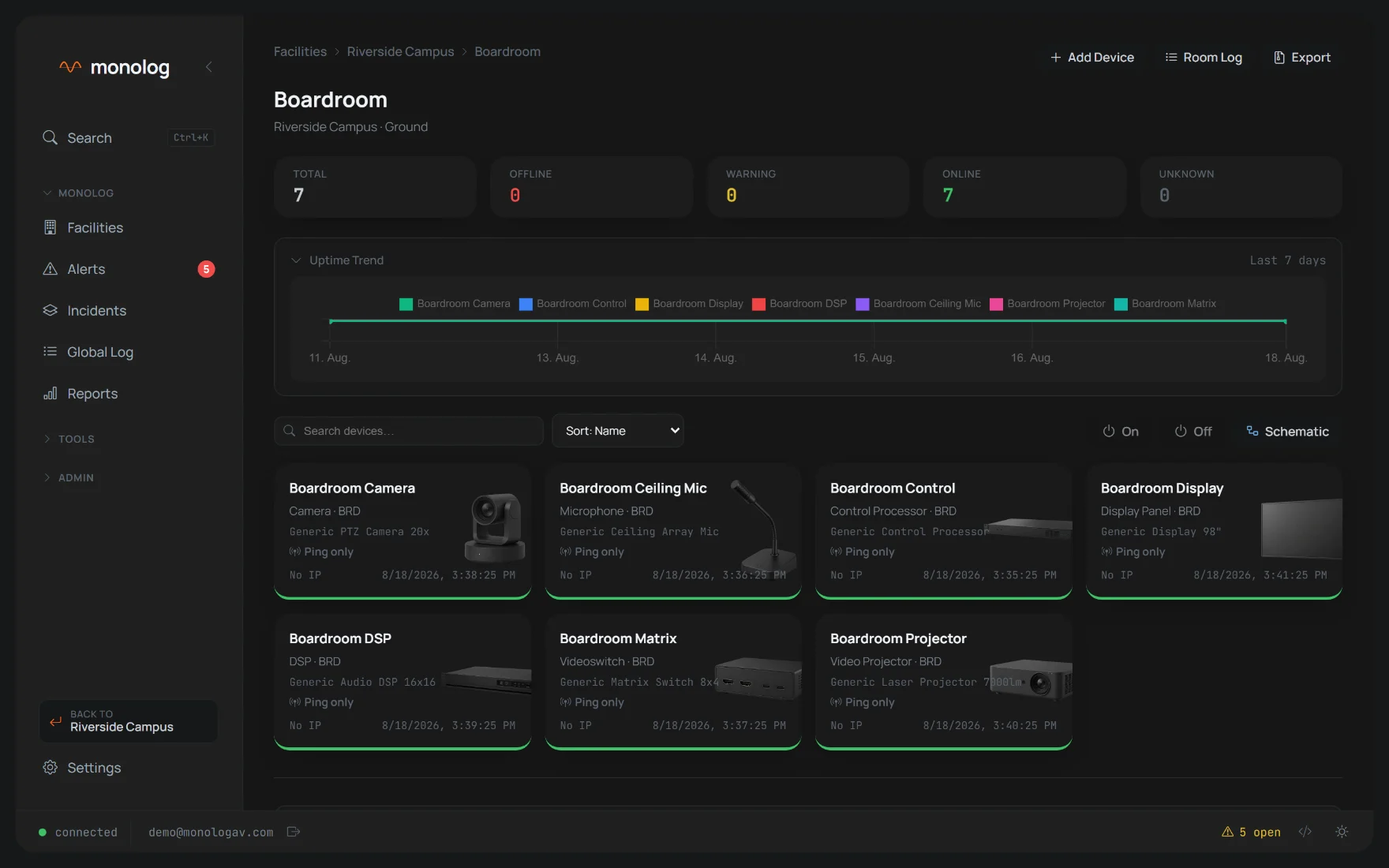The image size is (1389, 868).
Task: Toggle Boardroom Ceiling Mic series in legend
Action: [919, 304]
